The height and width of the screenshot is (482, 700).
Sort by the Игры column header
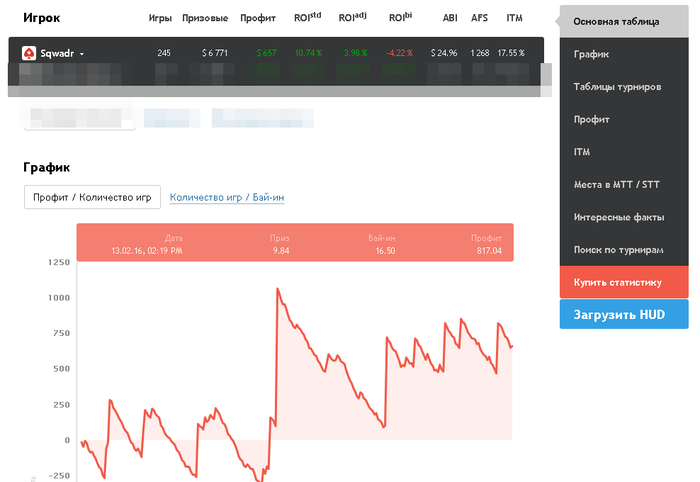tap(160, 18)
